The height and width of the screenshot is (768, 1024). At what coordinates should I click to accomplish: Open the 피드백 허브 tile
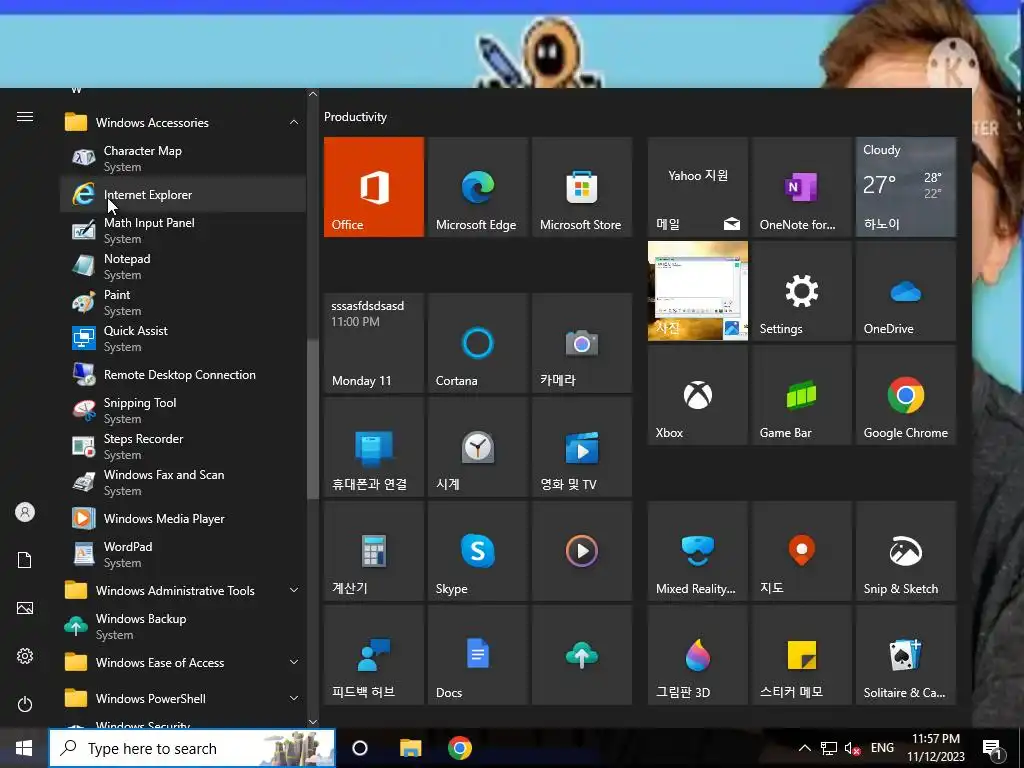click(374, 655)
